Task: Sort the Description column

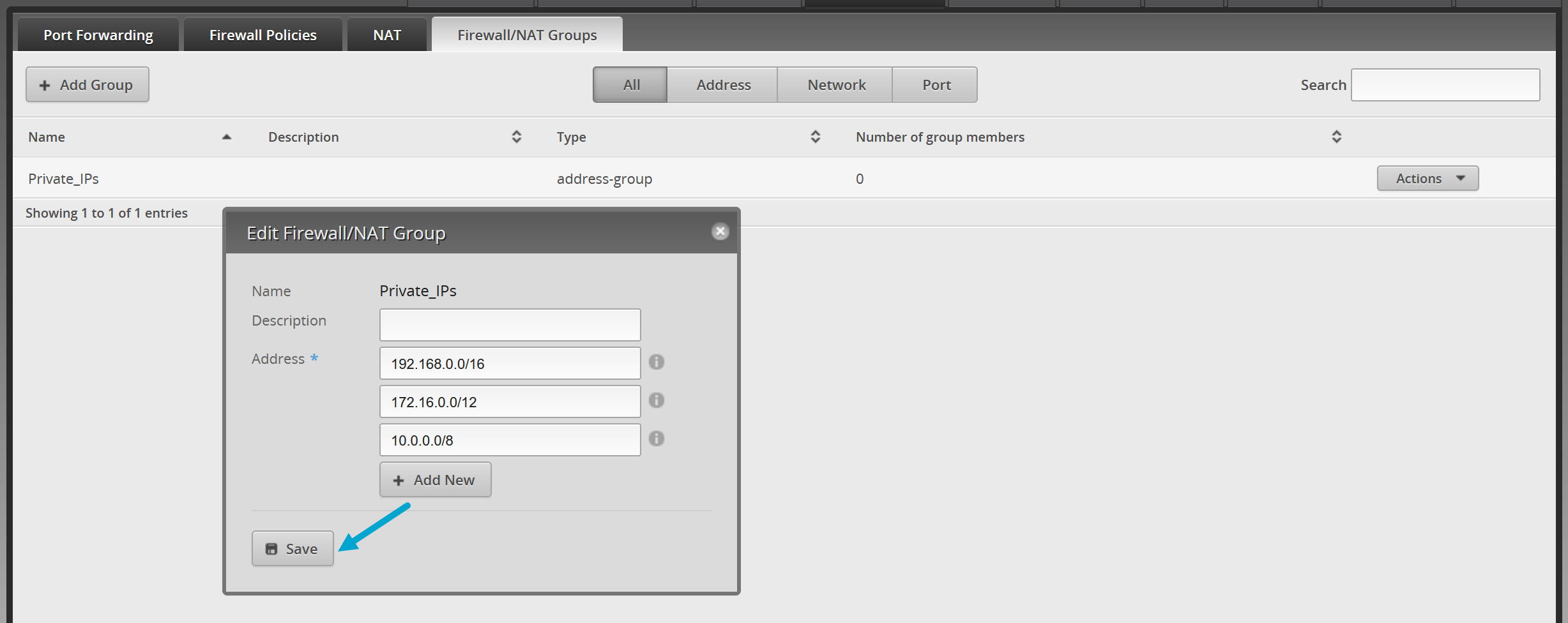Action: click(516, 137)
